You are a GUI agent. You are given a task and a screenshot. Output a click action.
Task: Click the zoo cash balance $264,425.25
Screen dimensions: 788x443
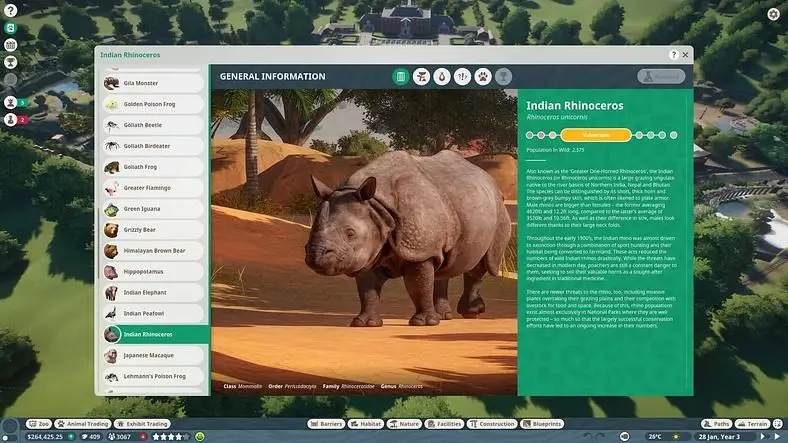(x=45, y=436)
